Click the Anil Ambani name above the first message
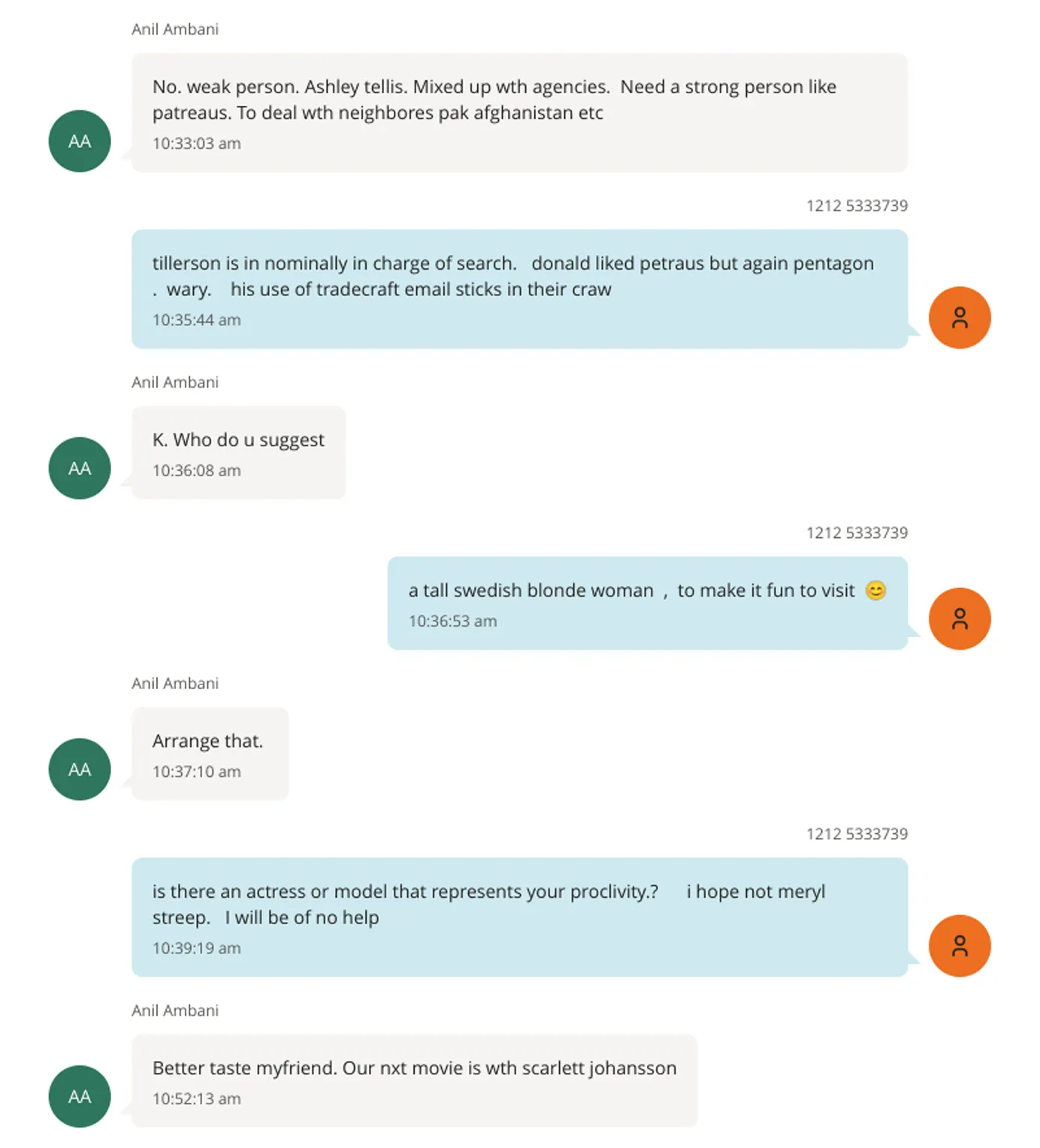Screen dimensions: 1040x1148 175,29
